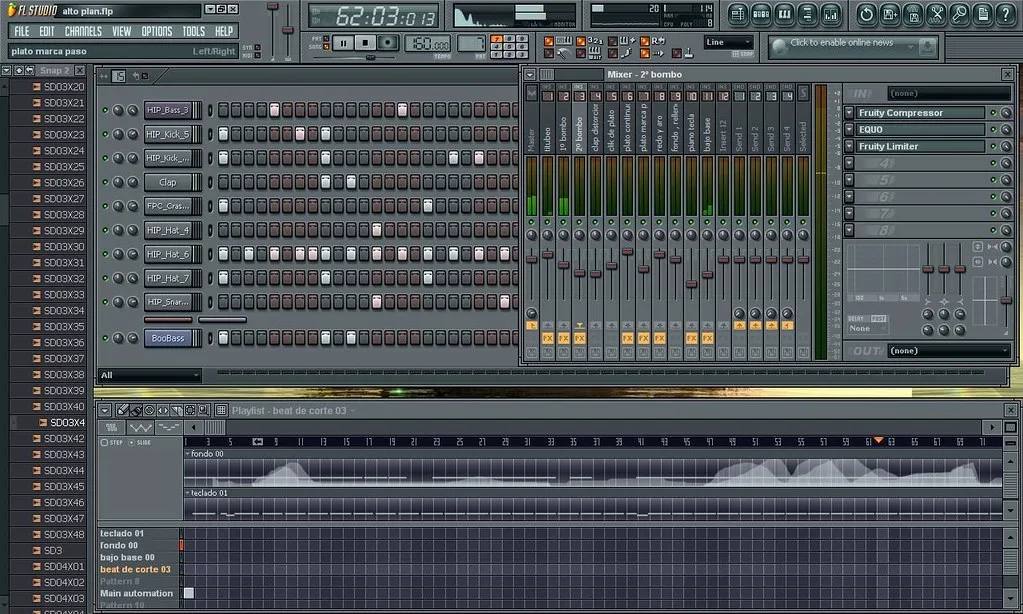Click the zigzag wave icon under Playlist tools
Screen dimensions: 1023x614
click(x=140, y=427)
